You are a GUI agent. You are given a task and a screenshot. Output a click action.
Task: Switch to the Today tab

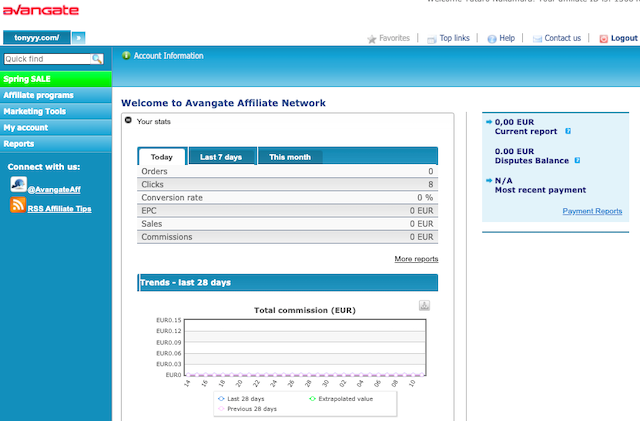[162, 157]
